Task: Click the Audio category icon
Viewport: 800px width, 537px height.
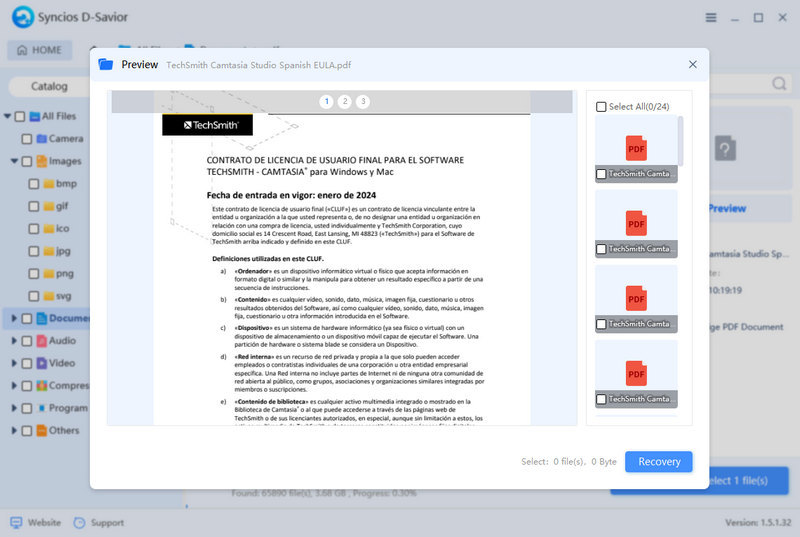Action: (x=41, y=340)
